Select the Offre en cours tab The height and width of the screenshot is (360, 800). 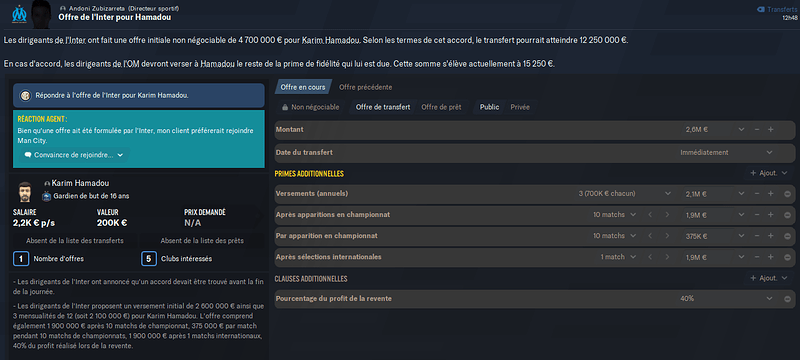(303, 87)
